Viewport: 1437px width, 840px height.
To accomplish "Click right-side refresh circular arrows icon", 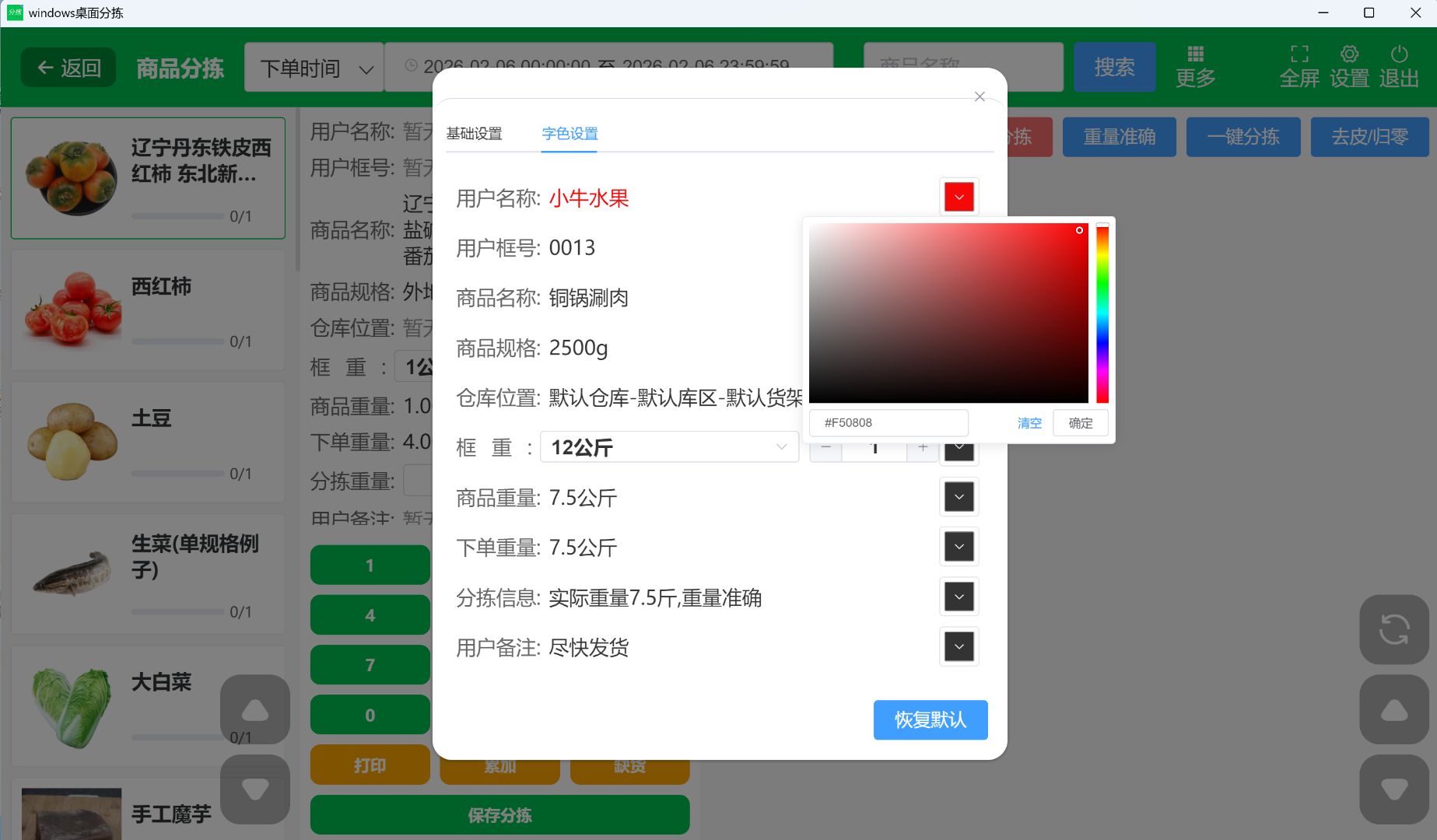I will pos(1393,629).
